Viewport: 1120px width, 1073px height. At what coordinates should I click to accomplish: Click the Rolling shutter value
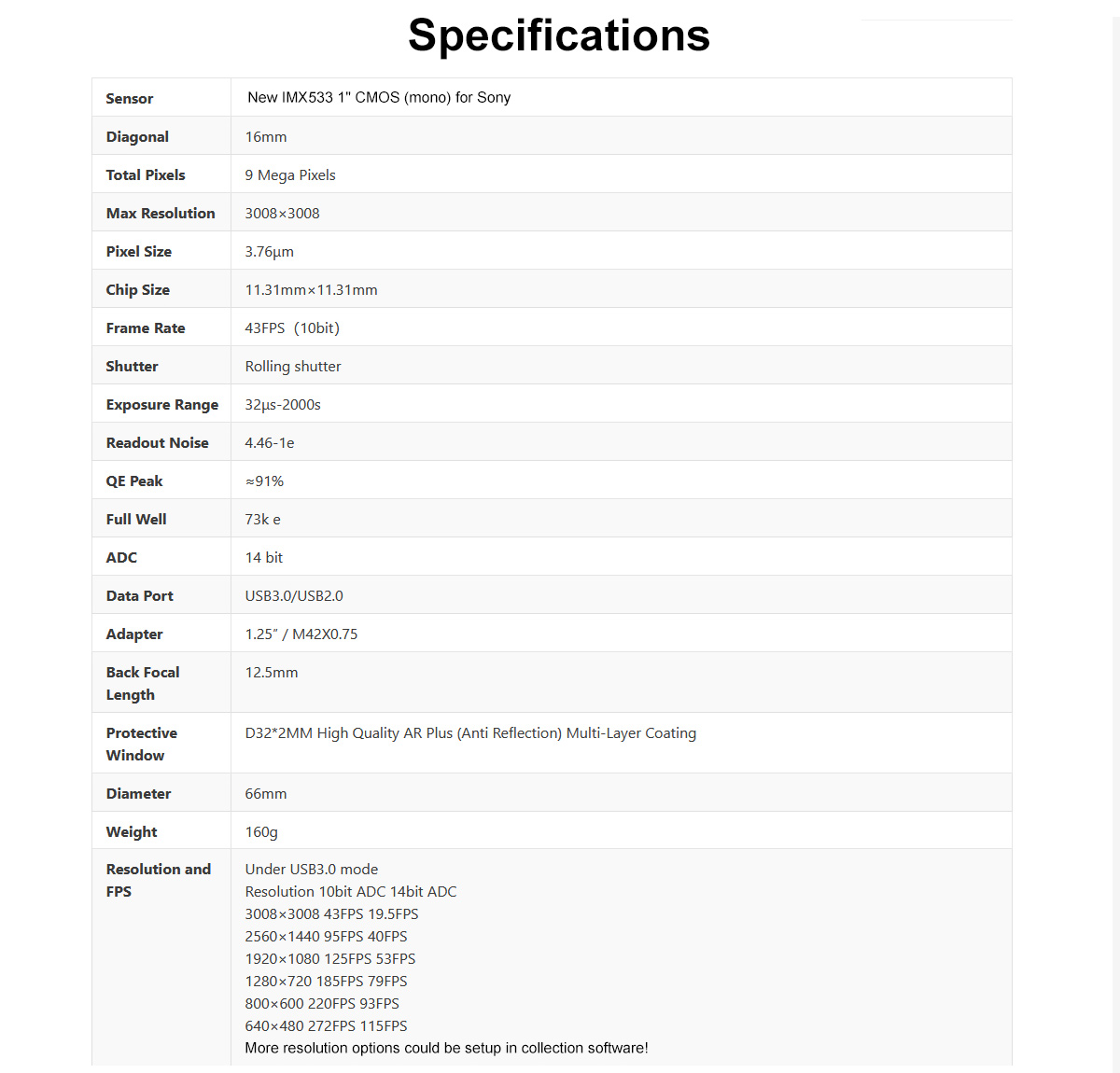click(x=293, y=367)
